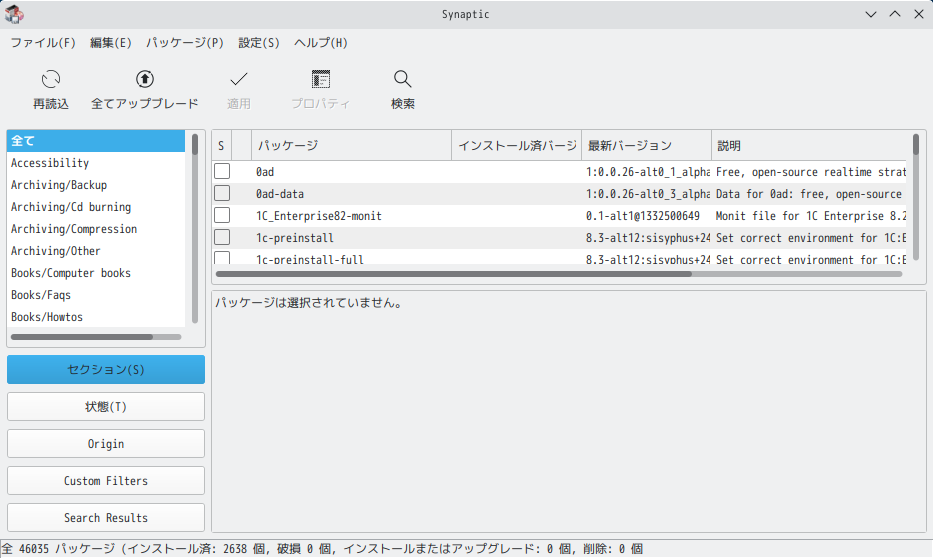Image resolution: width=933 pixels, height=558 pixels.
Task: Select the Books/Faqs section
Action: 96,295
